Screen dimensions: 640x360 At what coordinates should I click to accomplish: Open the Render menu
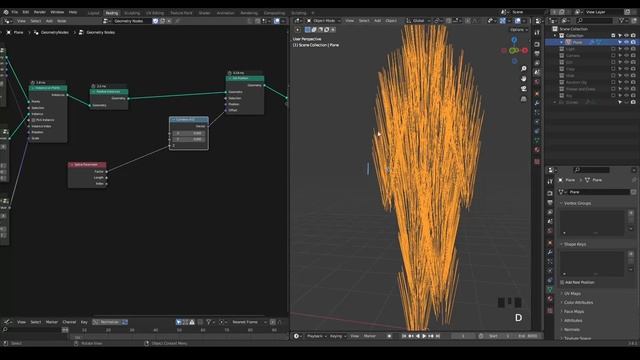[40, 12]
